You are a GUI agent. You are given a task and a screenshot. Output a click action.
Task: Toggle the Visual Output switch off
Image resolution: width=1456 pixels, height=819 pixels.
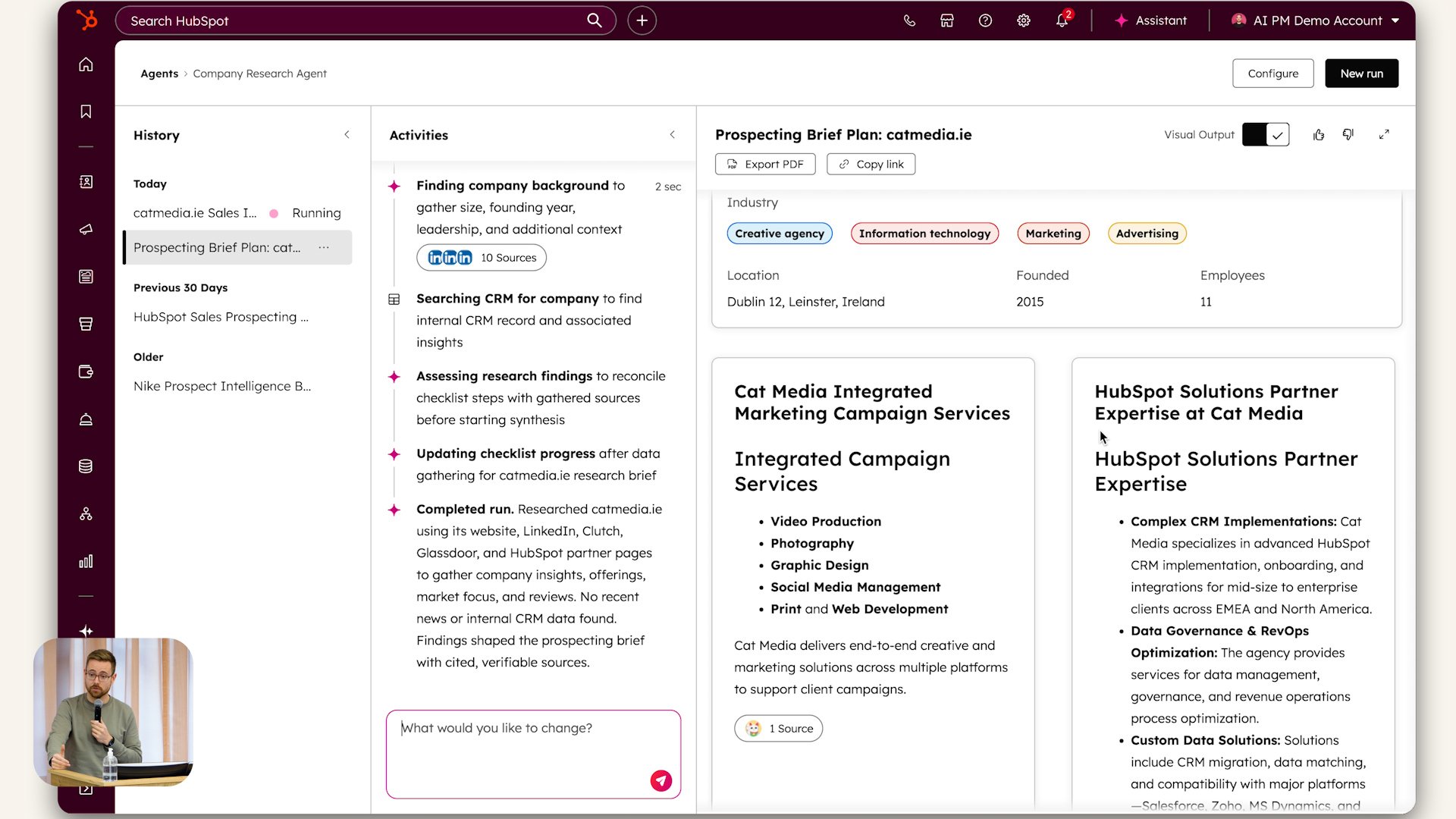pyautogui.click(x=1265, y=134)
